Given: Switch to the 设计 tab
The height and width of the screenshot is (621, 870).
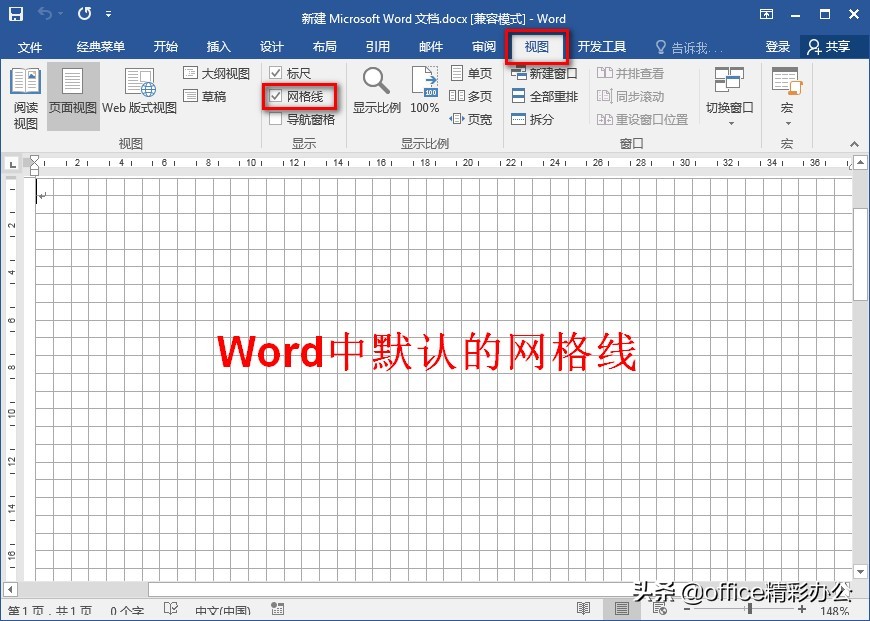Looking at the screenshot, I should point(271,47).
